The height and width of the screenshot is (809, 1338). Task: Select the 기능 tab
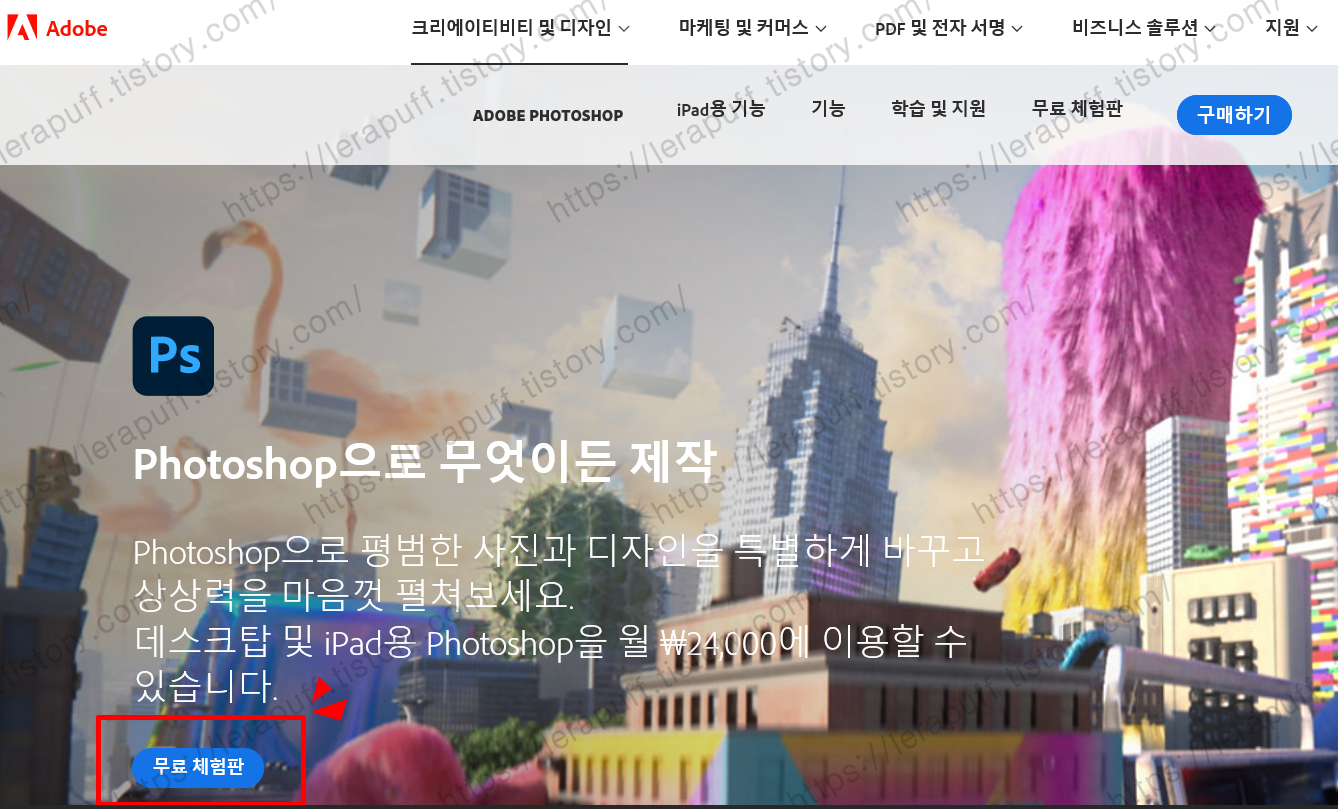click(x=828, y=109)
